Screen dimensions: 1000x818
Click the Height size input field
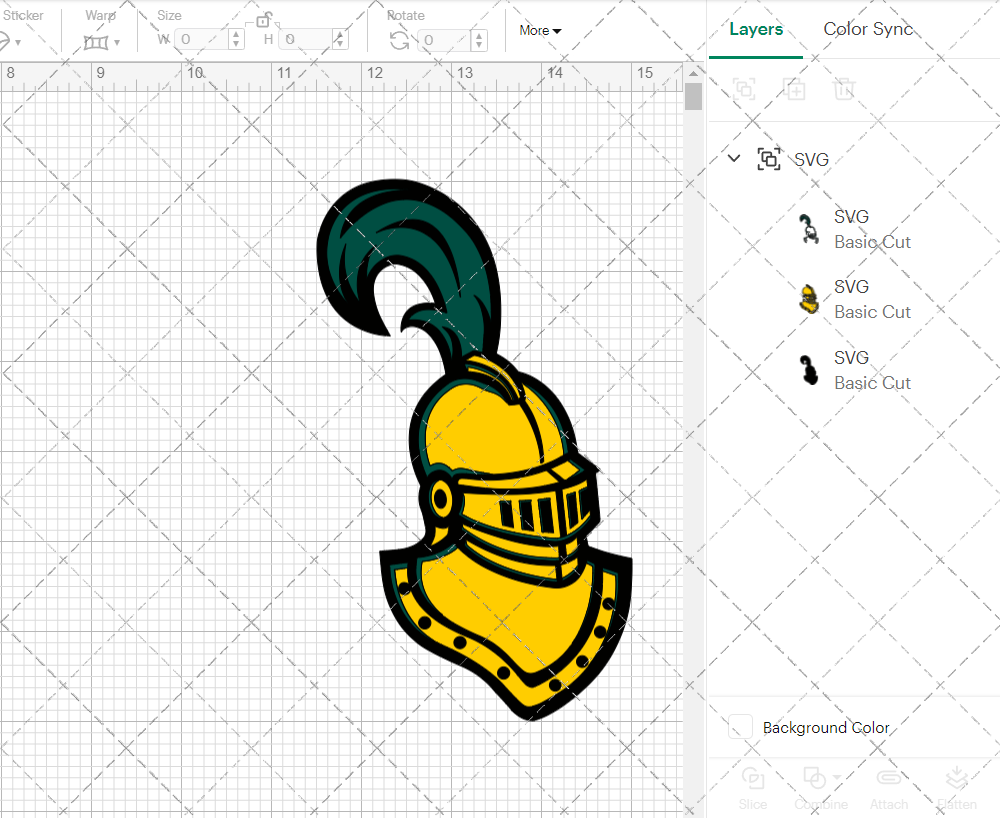click(x=305, y=40)
